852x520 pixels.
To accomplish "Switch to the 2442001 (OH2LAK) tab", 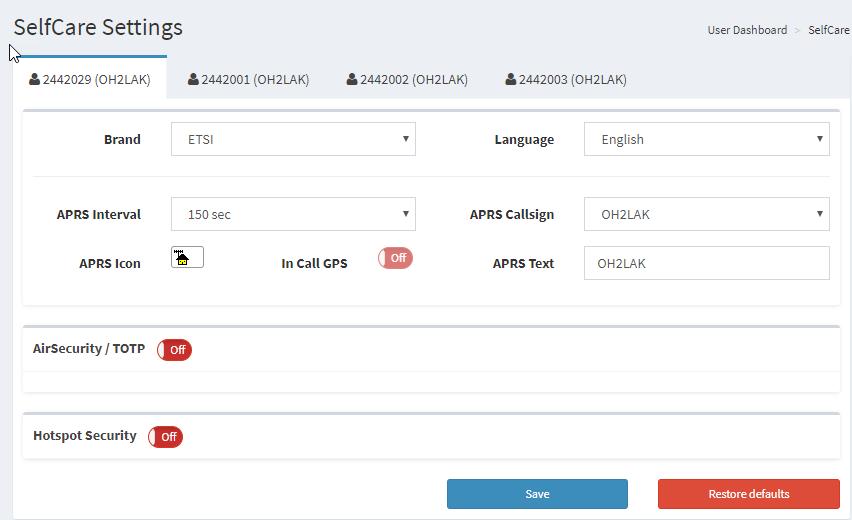I will point(248,79).
